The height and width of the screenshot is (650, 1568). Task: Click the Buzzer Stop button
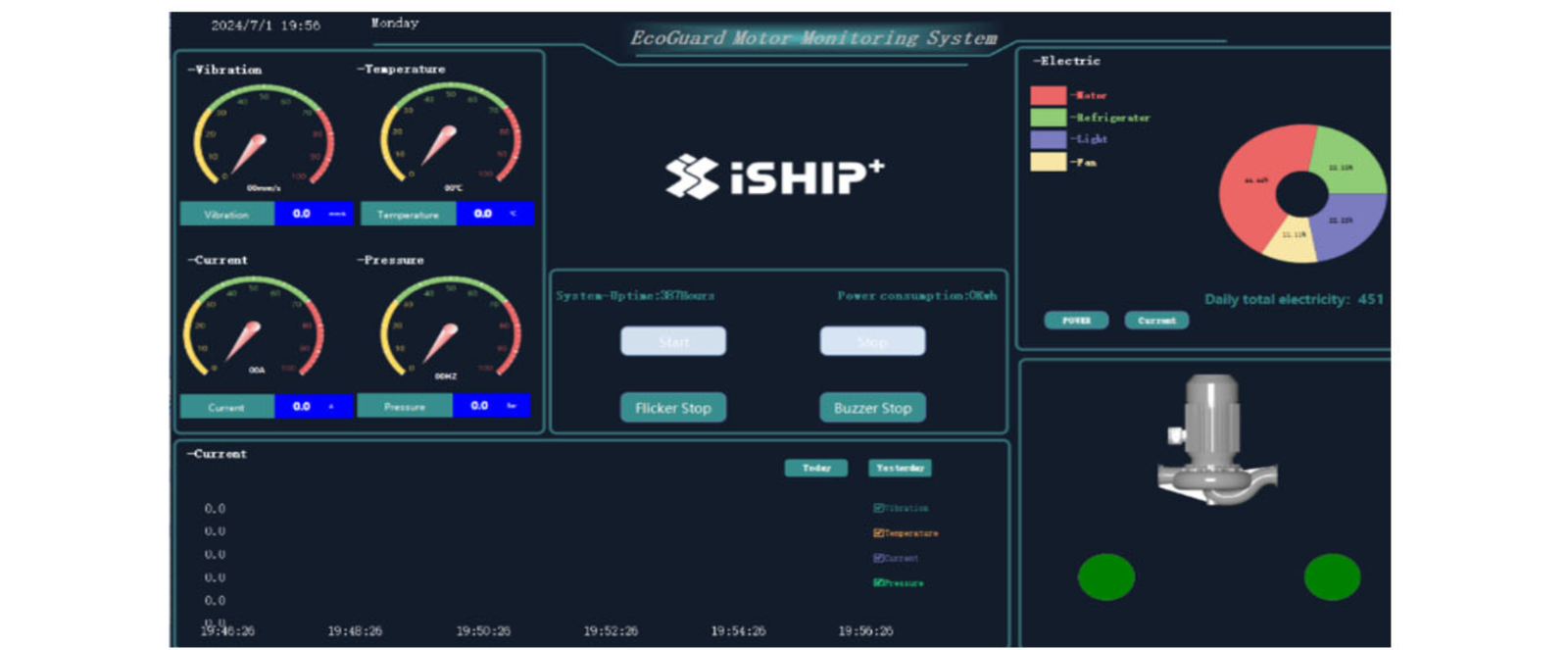pyautogui.click(x=872, y=408)
